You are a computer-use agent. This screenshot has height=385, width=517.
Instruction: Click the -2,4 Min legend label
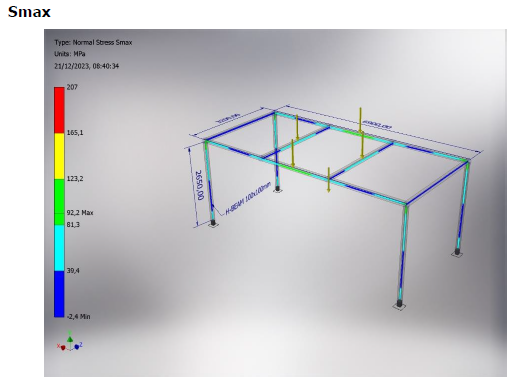(79, 316)
